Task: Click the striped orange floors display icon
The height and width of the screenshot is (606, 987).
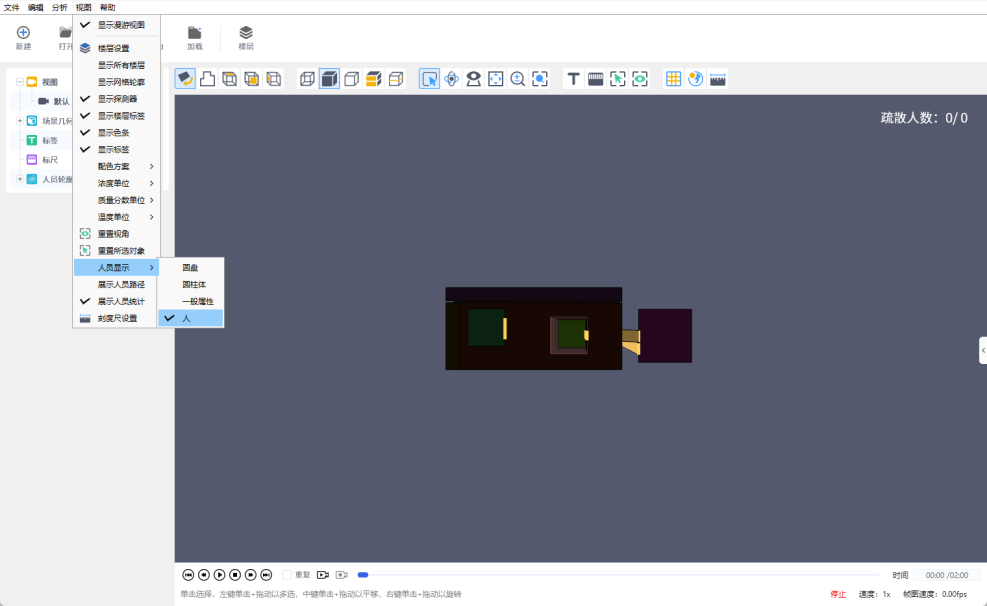Action: coord(373,79)
